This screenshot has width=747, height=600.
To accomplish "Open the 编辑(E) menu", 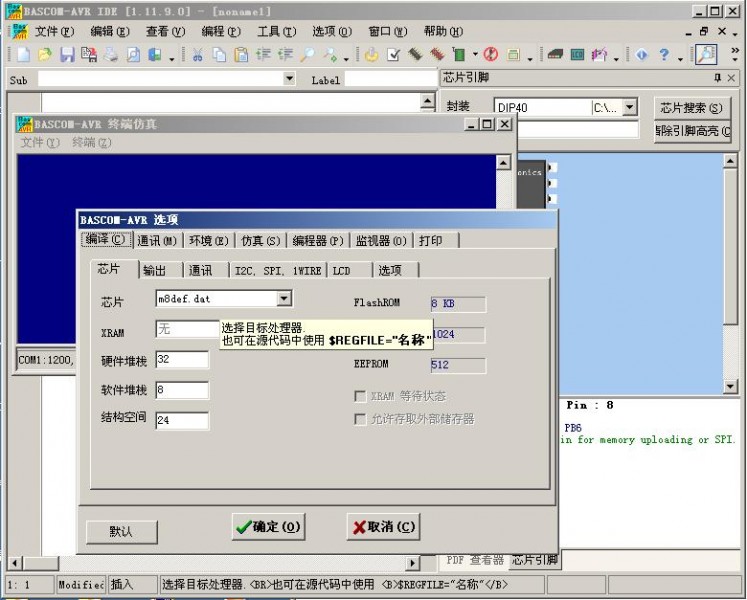I will point(110,31).
